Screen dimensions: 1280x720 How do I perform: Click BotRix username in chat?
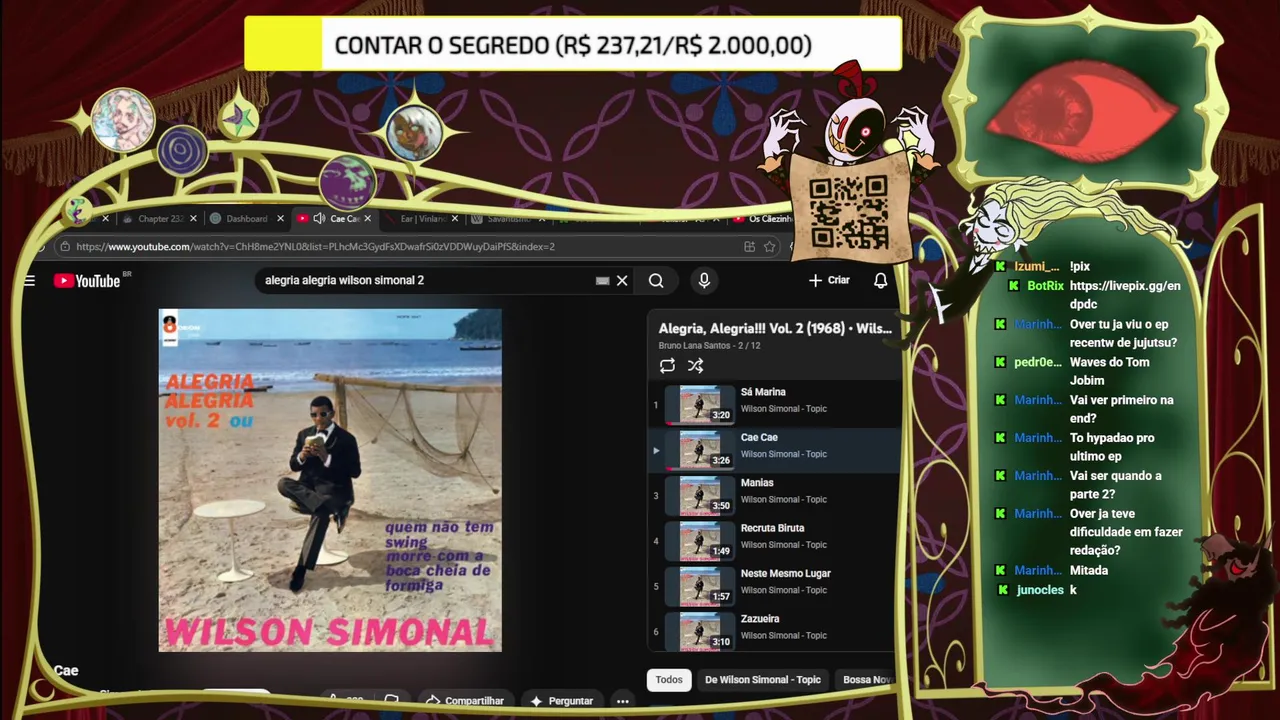1045,286
